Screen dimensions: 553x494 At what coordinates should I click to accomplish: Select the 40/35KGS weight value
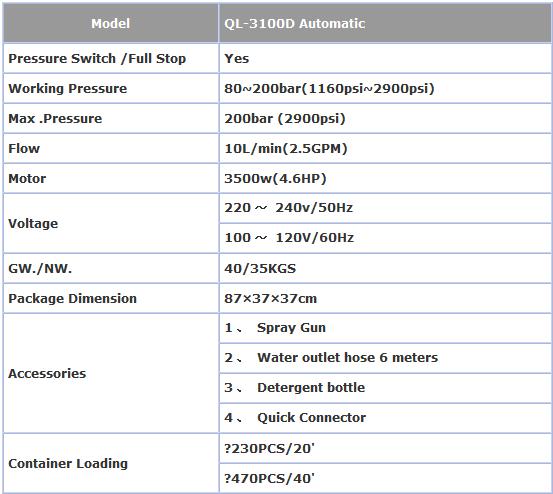[x=260, y=269]
